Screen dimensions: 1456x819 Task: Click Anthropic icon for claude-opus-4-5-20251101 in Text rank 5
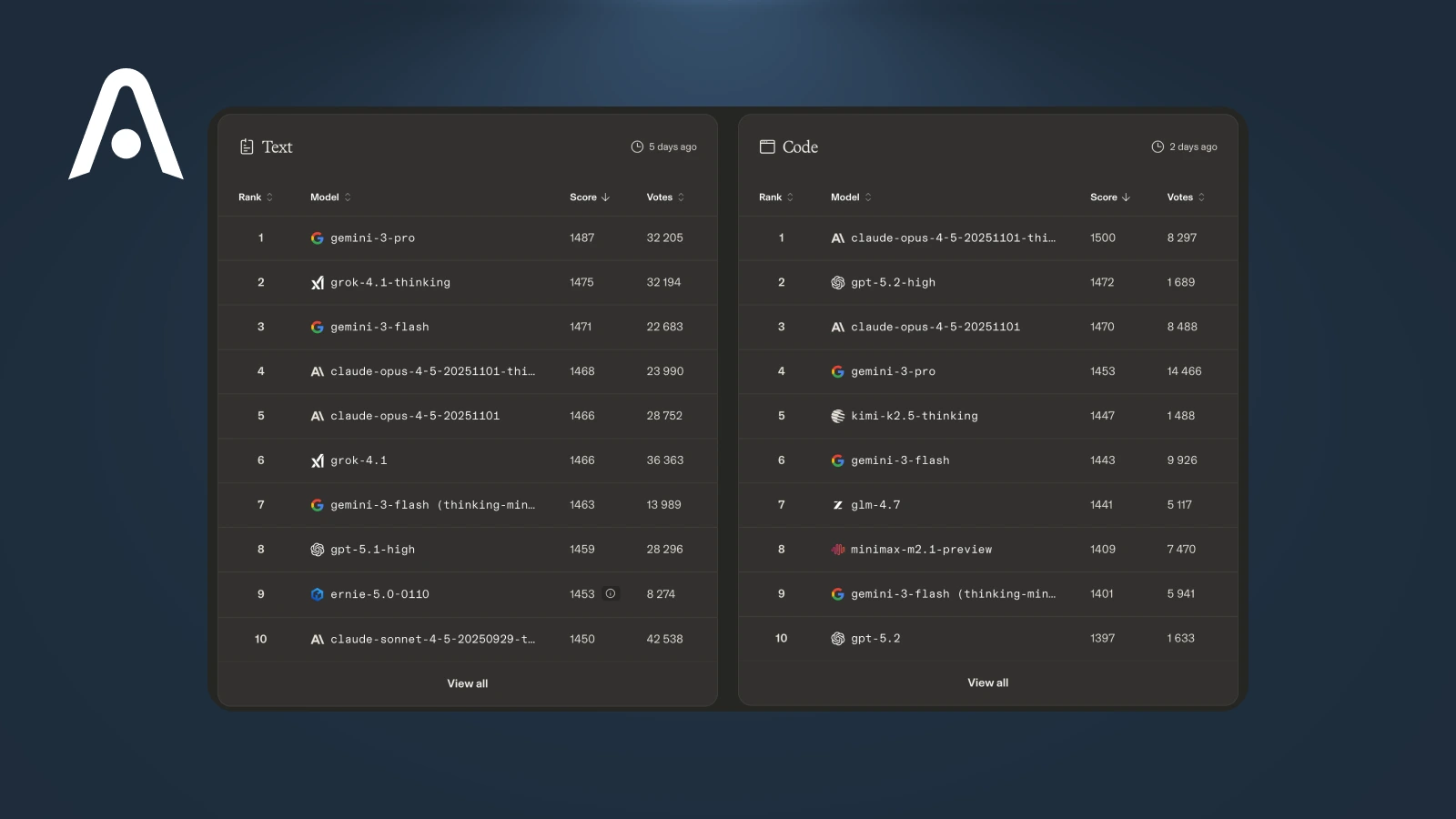318,416
